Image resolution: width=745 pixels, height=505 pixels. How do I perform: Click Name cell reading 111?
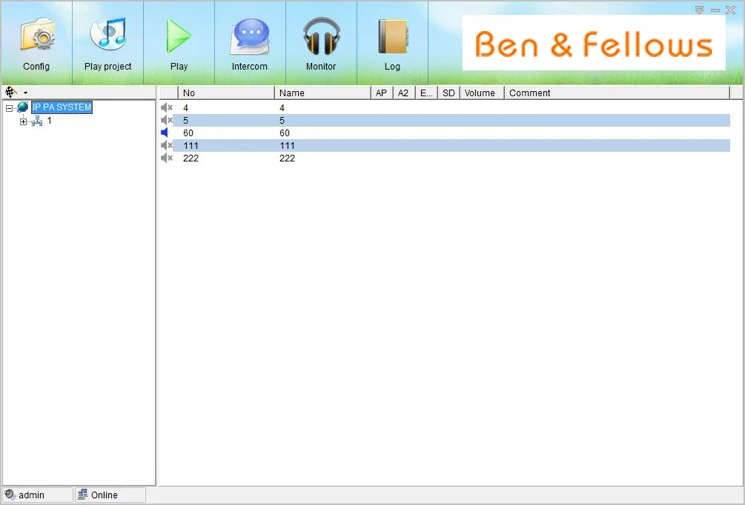pyautogui.click(x=287, y=146)
